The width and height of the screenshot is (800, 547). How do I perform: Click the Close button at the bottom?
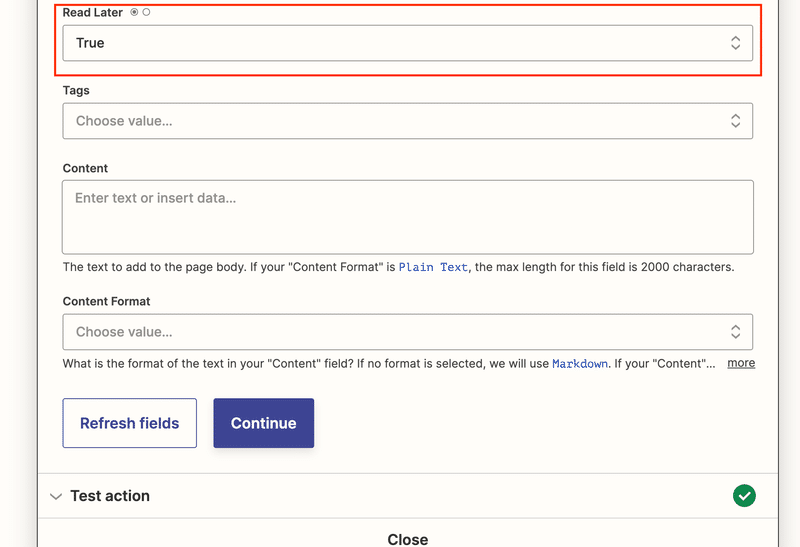pos(408,539)
